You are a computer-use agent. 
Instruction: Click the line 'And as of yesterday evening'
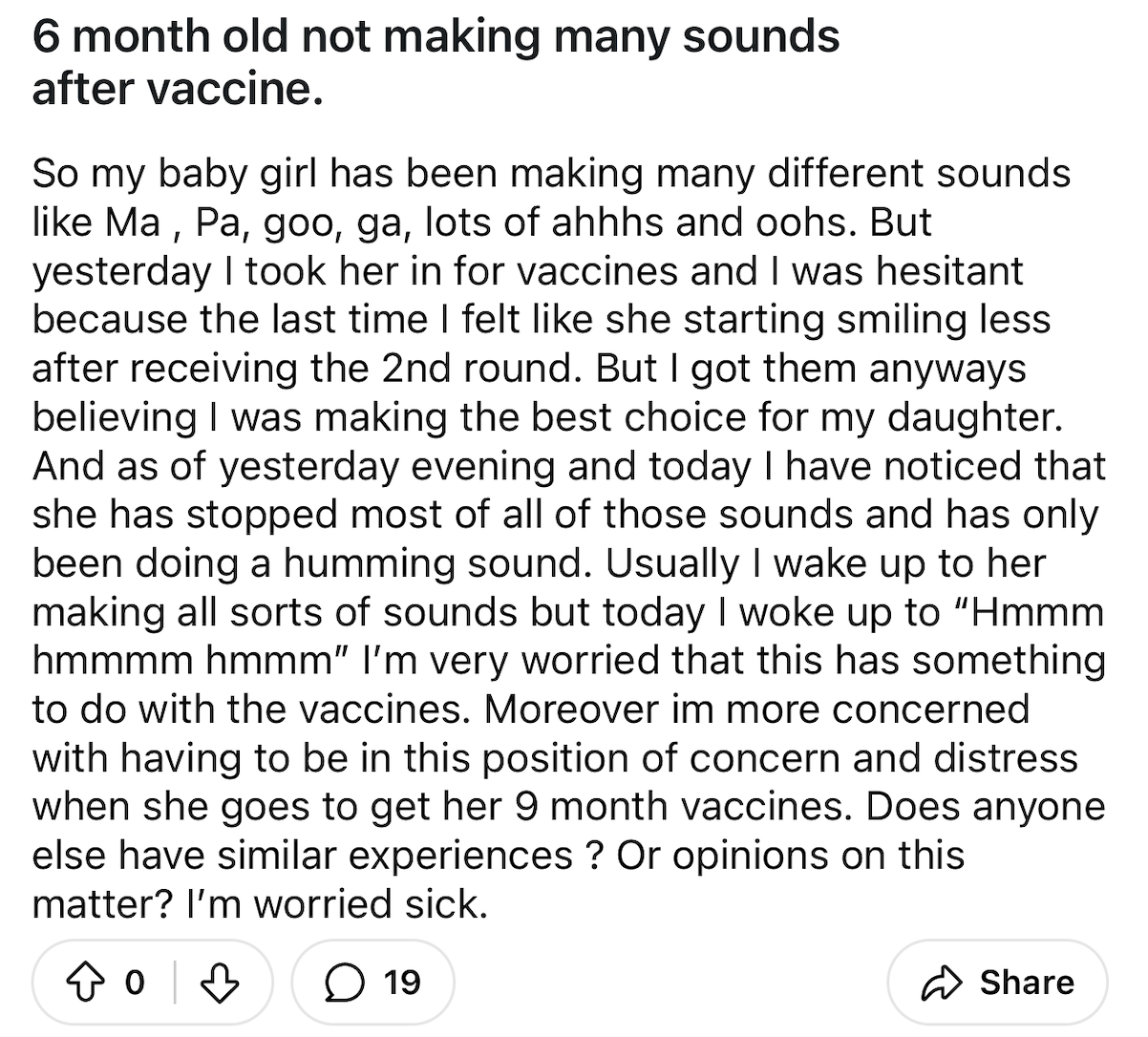[569, 466]
